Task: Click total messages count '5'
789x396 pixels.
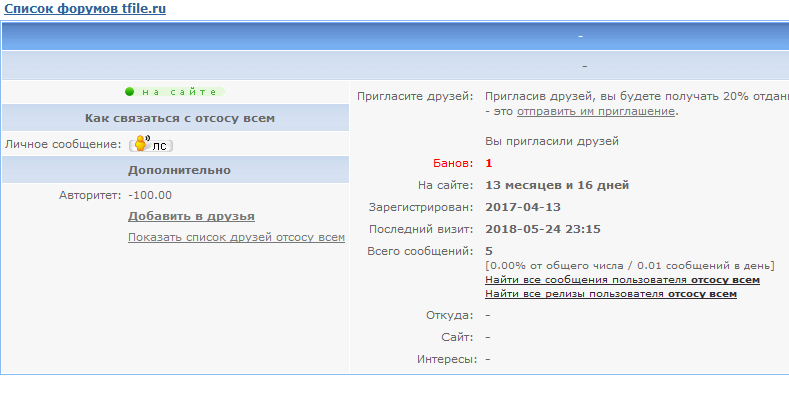Action: pos(489,251)
